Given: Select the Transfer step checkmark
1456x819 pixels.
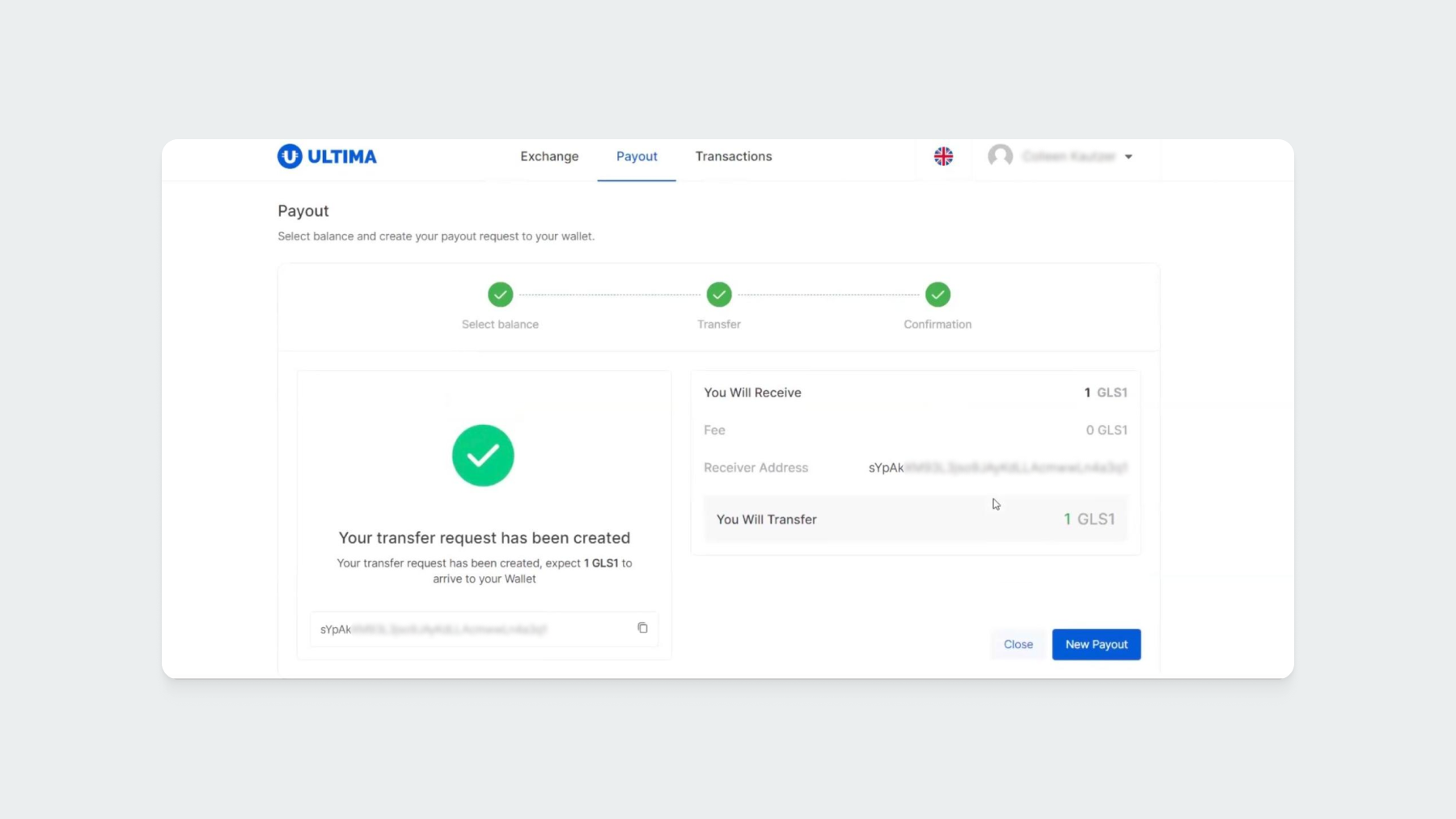Looking at the screenshot, I should click(x=718, y=295).
